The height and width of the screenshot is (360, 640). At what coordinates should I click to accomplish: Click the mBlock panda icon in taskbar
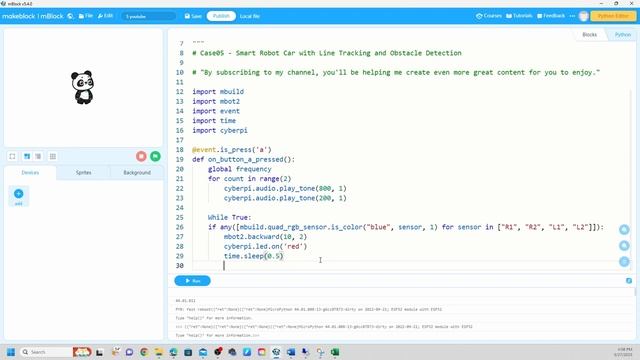tap(276, 352)
